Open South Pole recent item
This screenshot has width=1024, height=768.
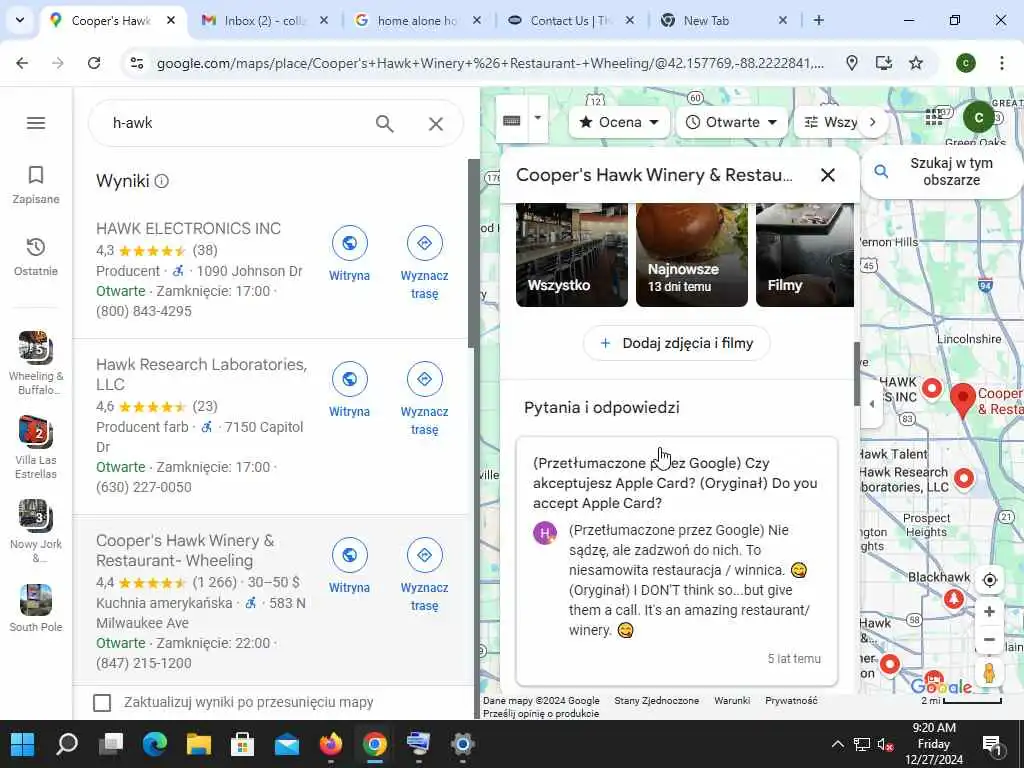pyautogui.click(x=36, y=609)
